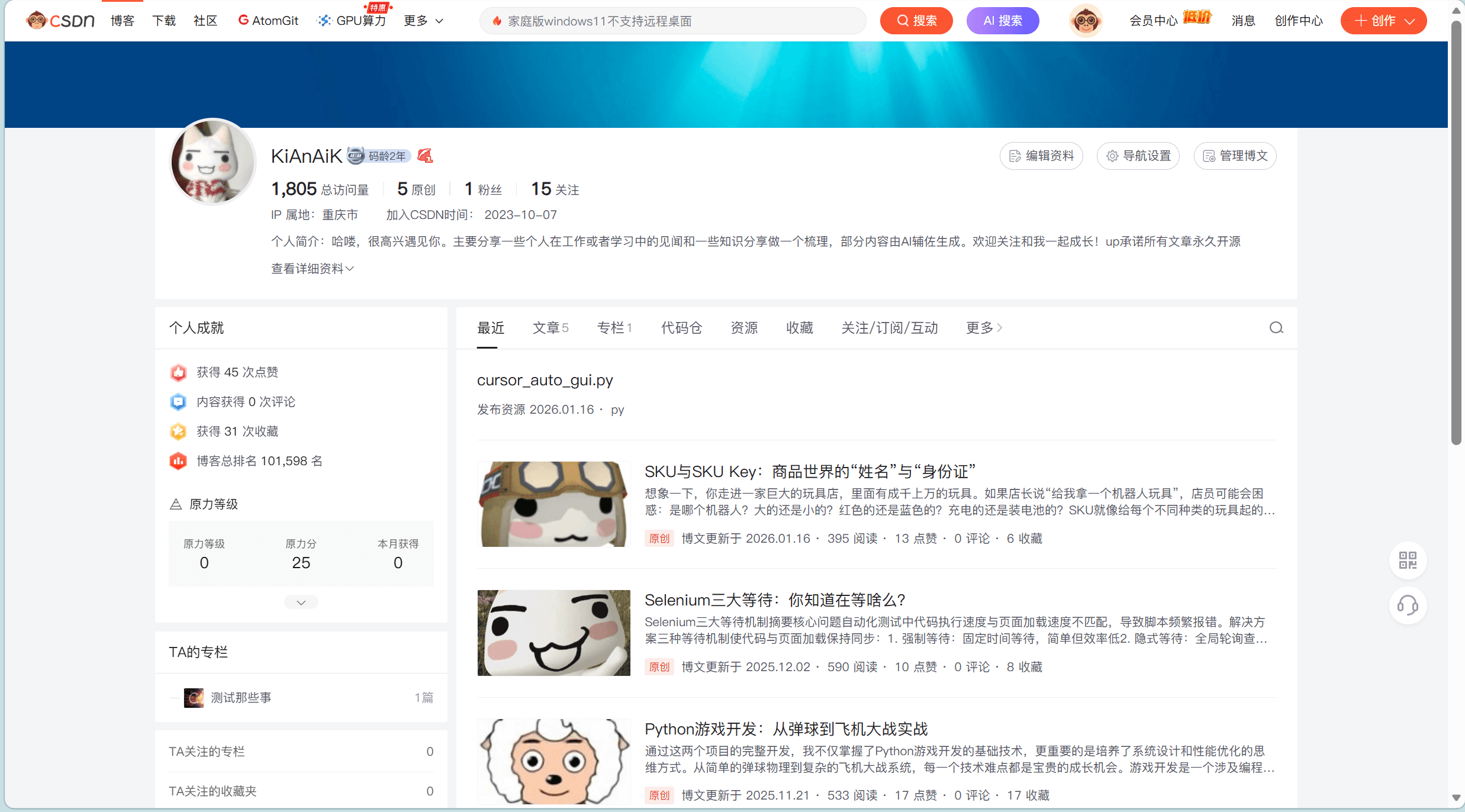Screen dimensions: 1465x812
Task: Click the scrollbar down arrow
Action: 1456,798
